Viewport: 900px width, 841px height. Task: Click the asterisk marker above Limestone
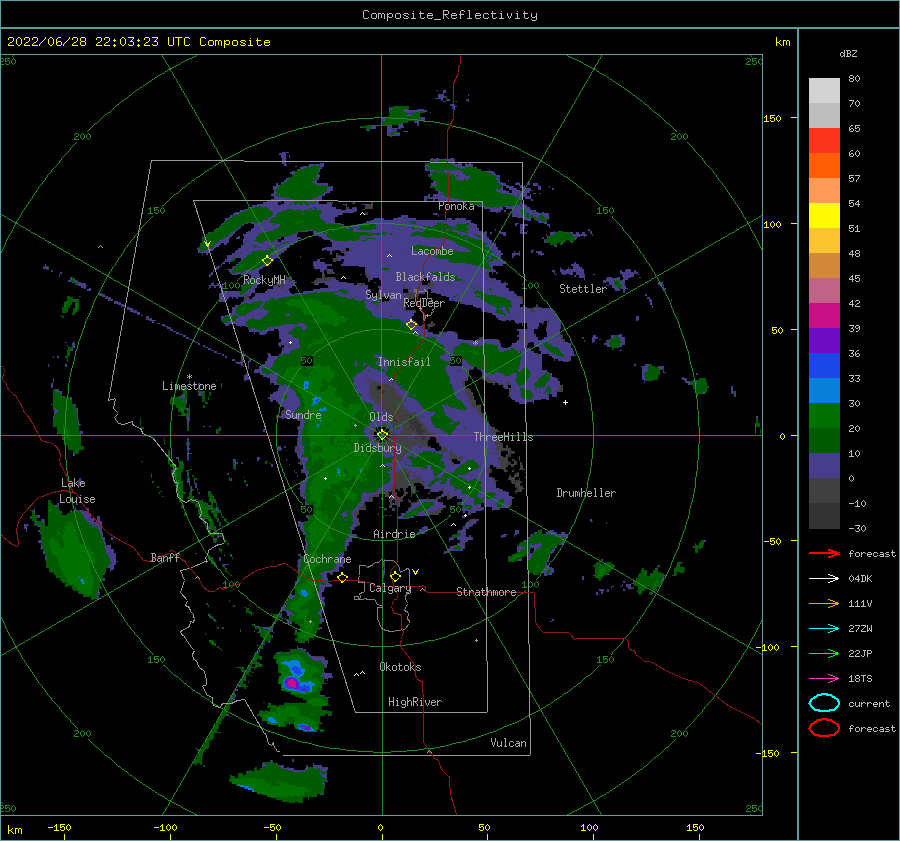(189, 377)
